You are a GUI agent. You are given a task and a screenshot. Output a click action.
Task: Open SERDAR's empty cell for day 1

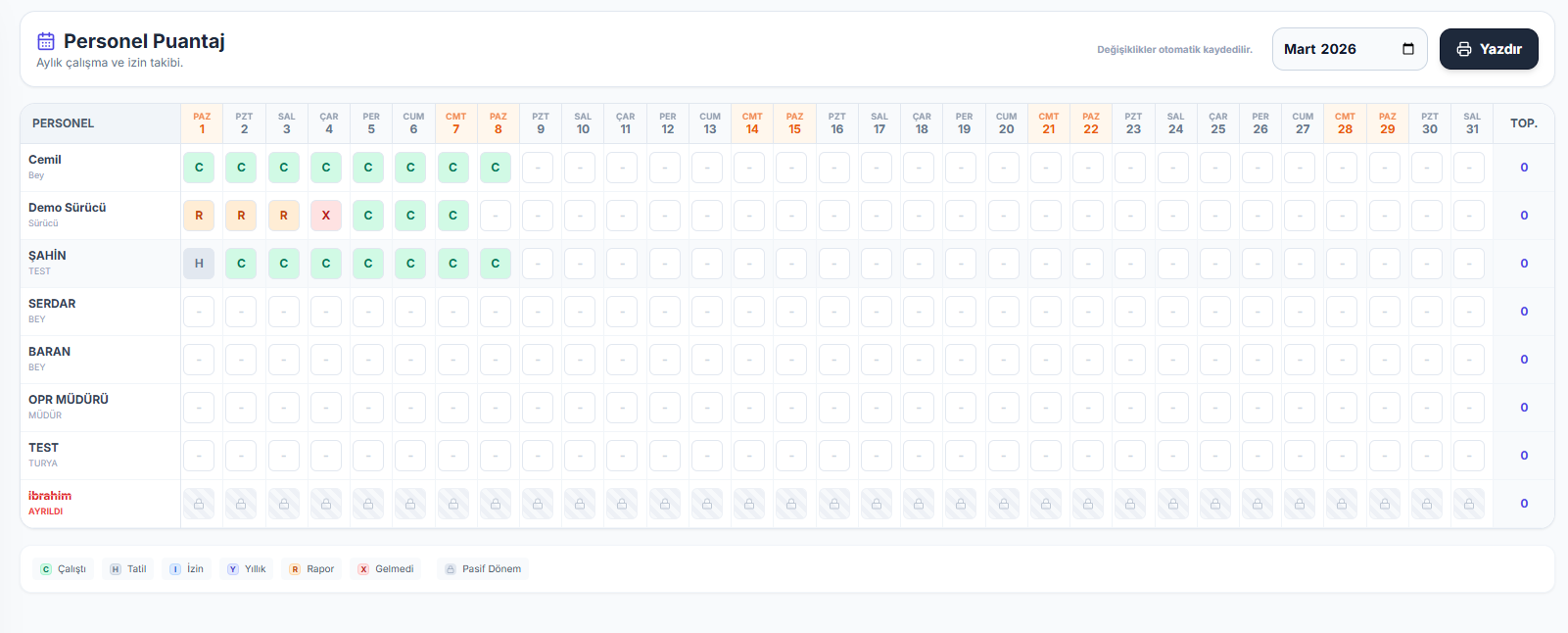coord(199,312)
